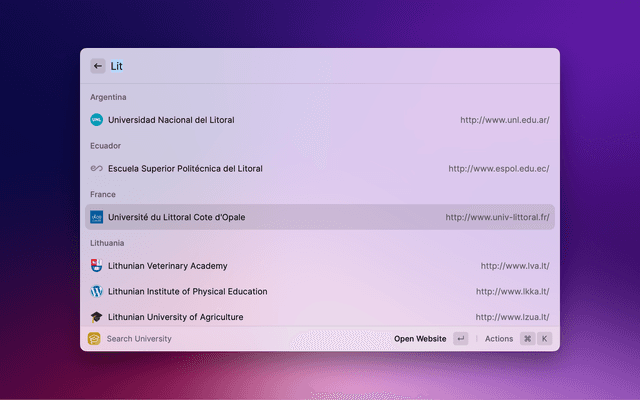640x400 pixels.
Task: Click the graduation cap icon for Agriculture university
Action: click(97, 317)
